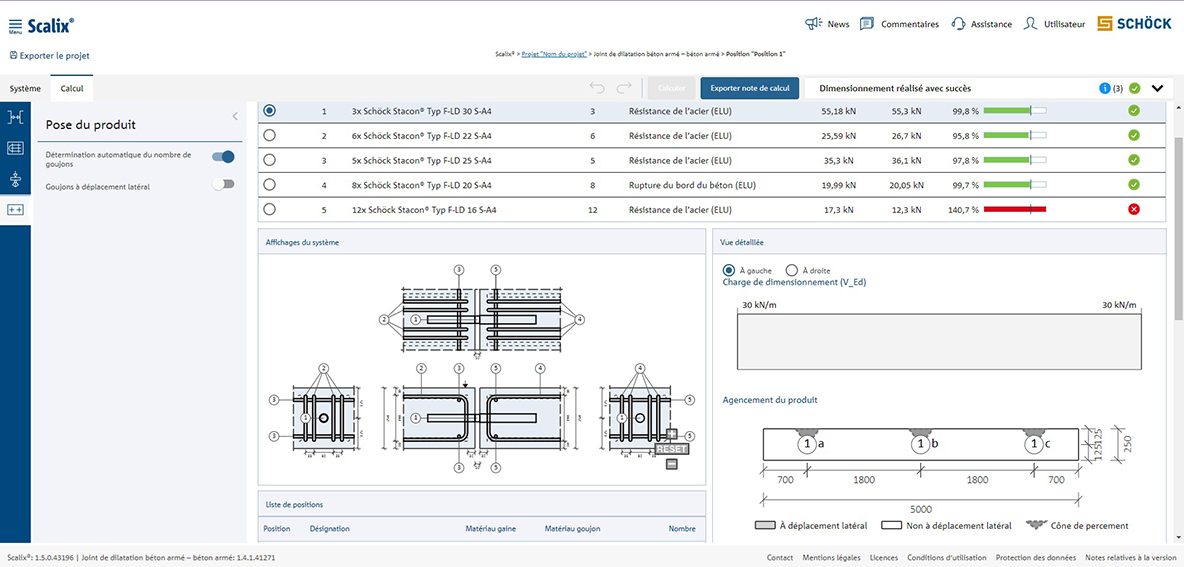Click green check icon for F-LD 25 row
1184x567 pixels.
click(x=1133, y=160)
